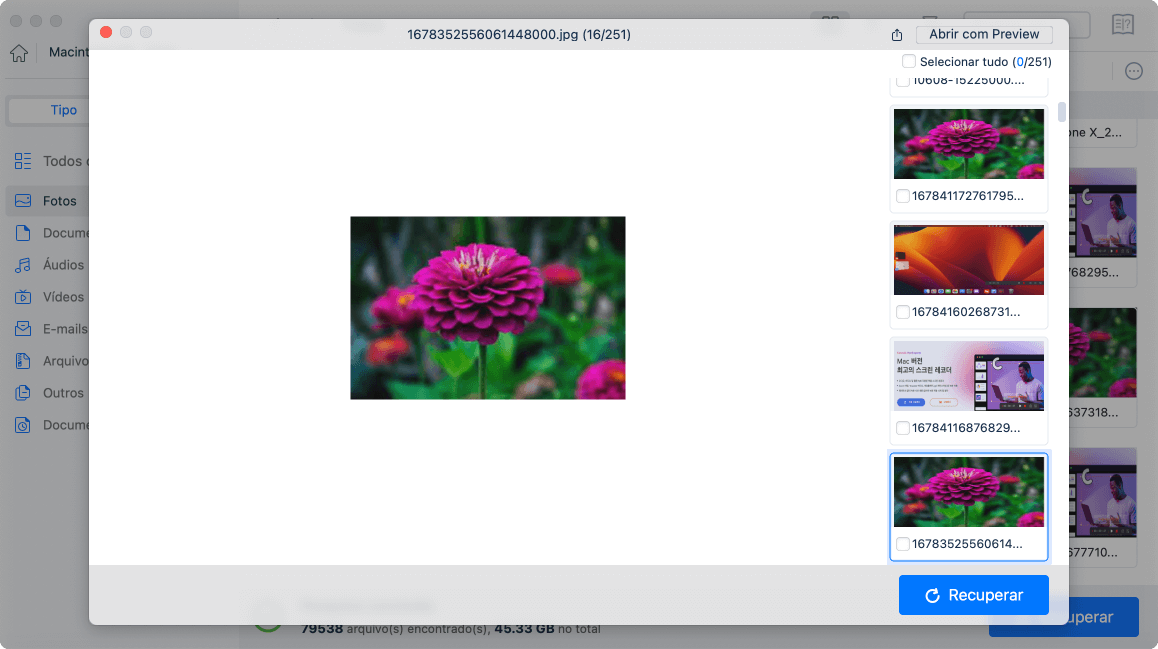The height and width of the screenshot is (649, 1158).
Task: Select the Outros category icon in the sidebar
Action: click(x=23, y=393)
